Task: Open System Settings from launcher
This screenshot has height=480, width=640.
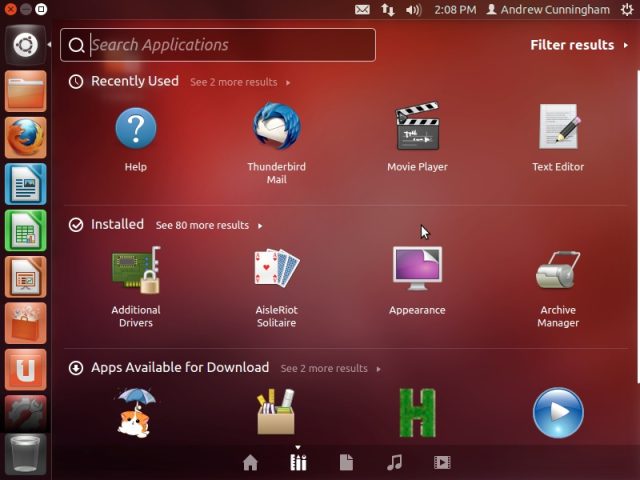Action: click(x=25, y=413)
